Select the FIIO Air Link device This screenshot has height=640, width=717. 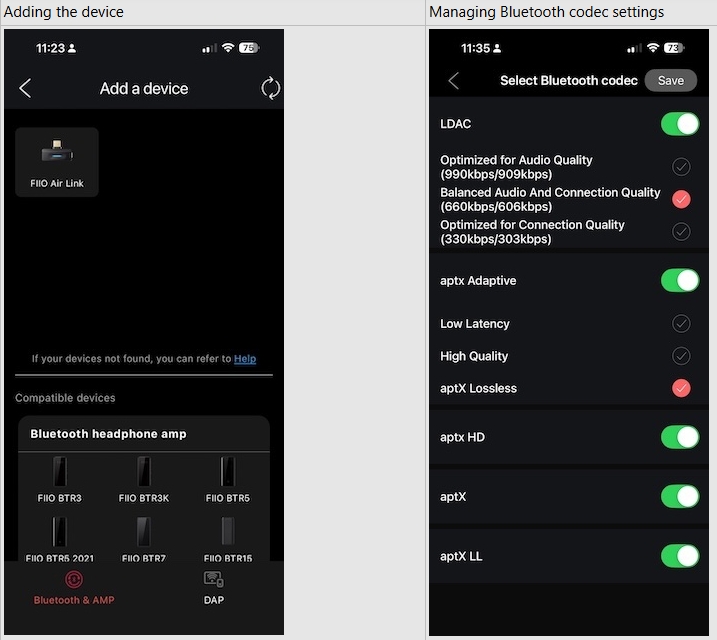click(57, 161)
